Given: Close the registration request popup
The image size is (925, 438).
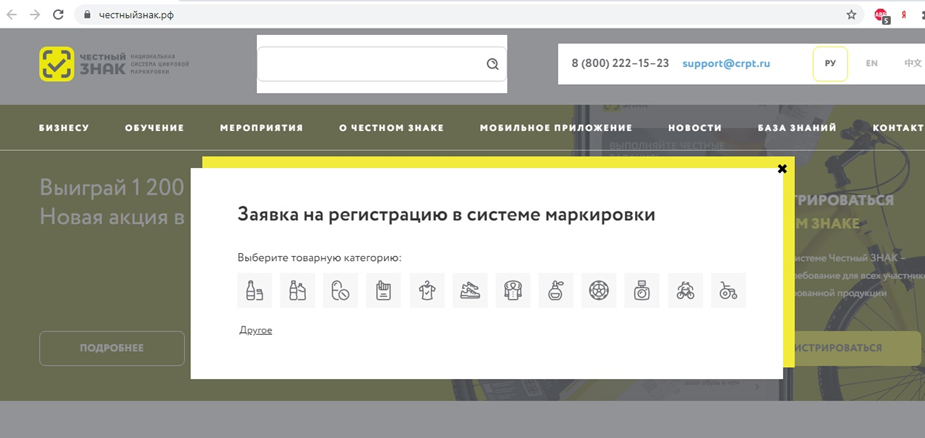Looking at the screenshot, I should point(782,169).
